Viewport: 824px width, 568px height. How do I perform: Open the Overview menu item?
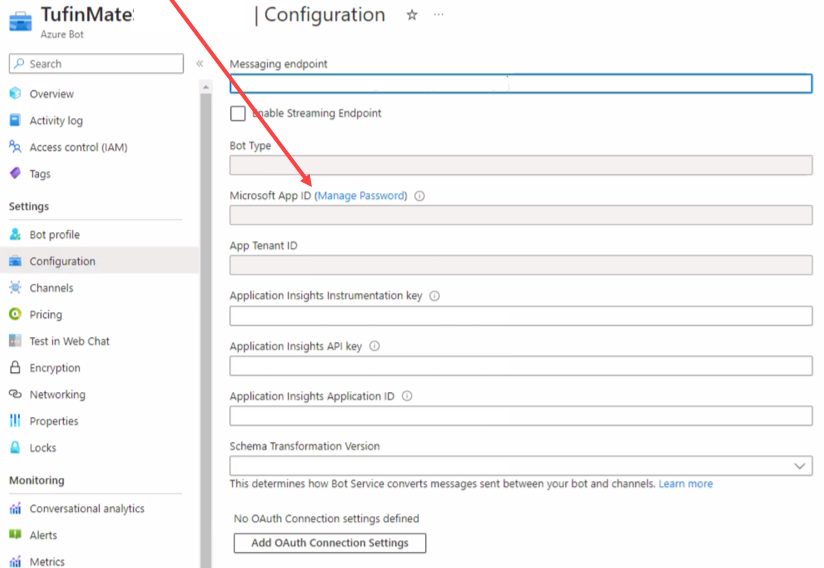point(51,94)
